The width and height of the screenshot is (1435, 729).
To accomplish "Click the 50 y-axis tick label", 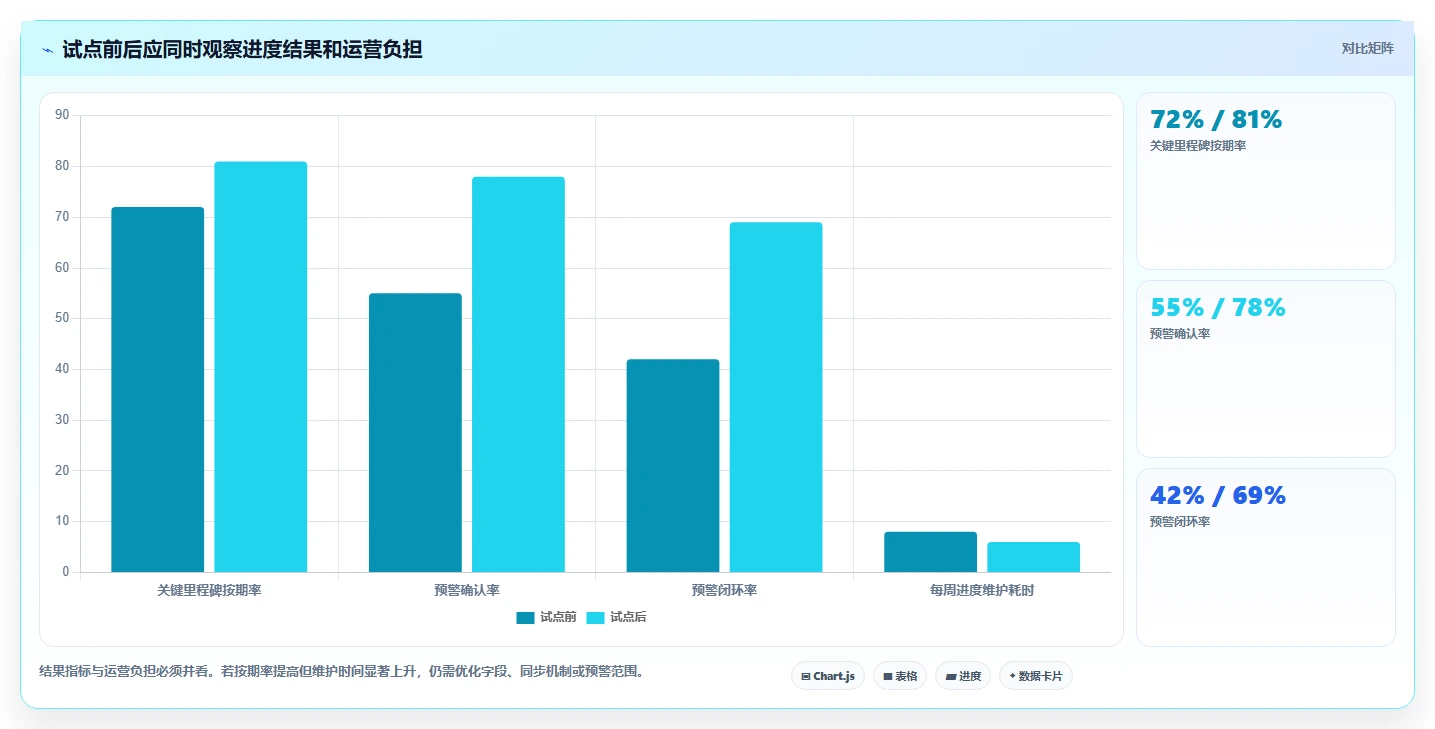I will pyautogui.click(x=62, y=318).
